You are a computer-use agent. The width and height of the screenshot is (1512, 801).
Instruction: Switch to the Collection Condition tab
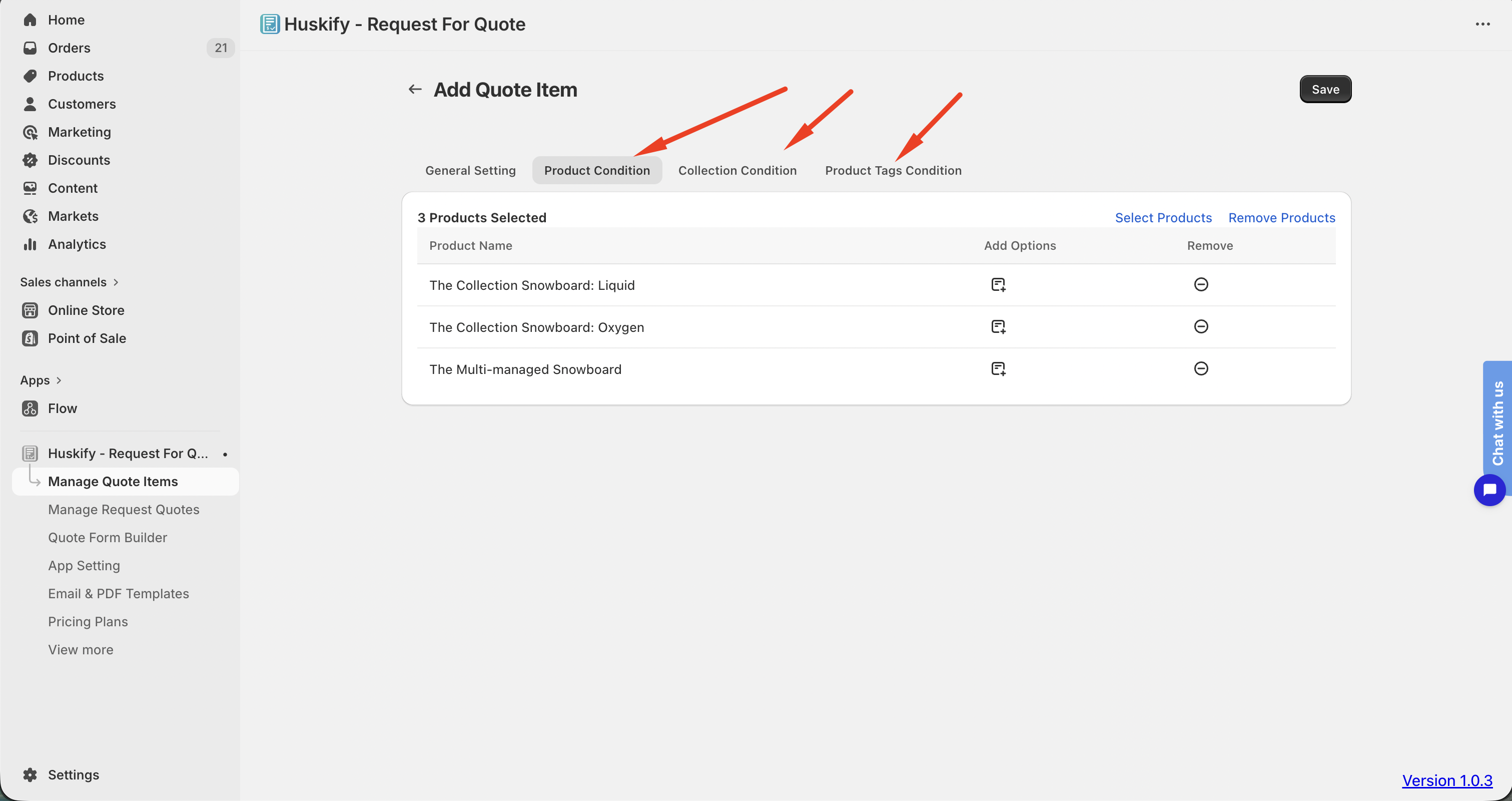tap(737, 170)
